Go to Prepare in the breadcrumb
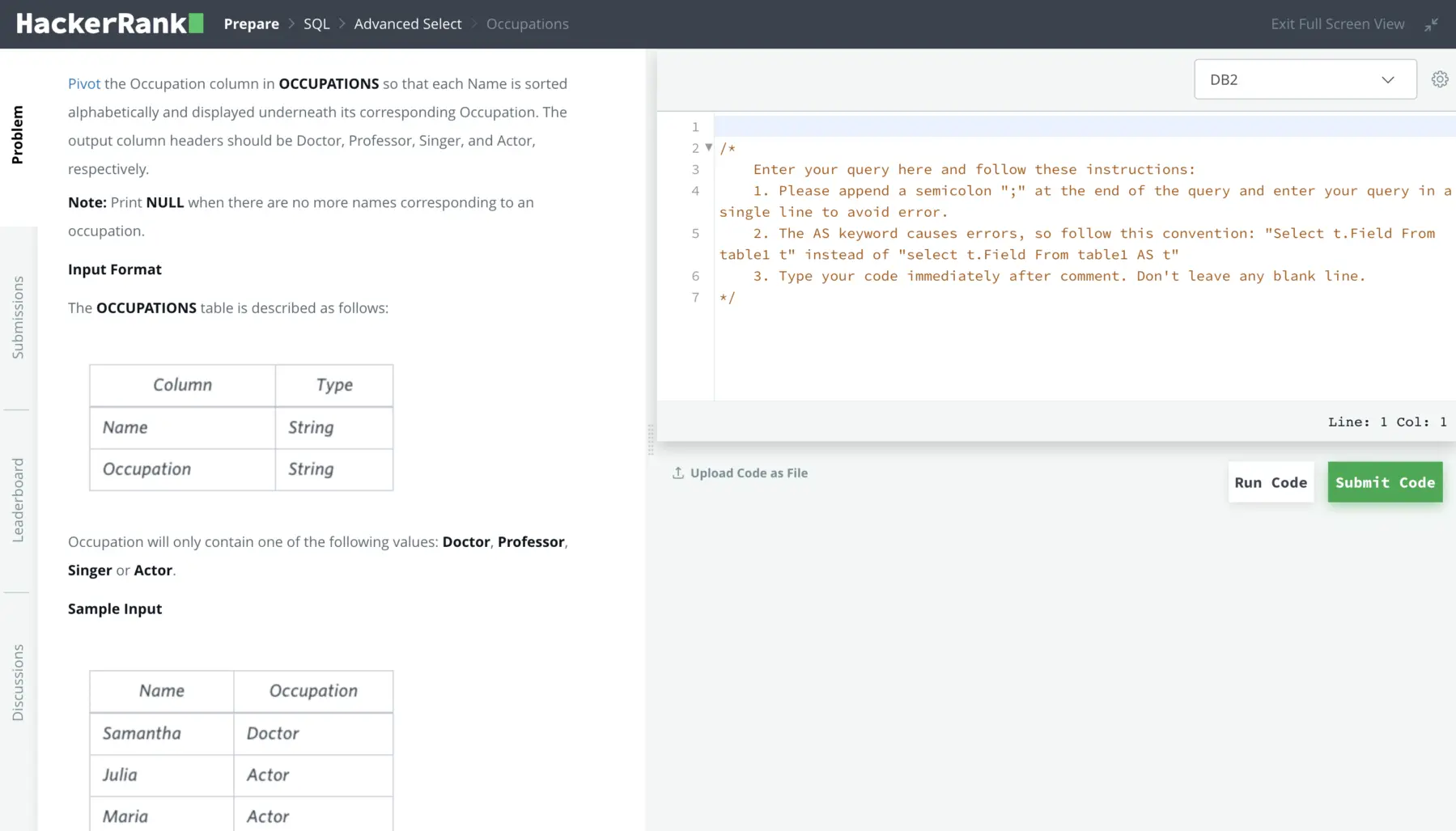This screenshot has height=831, width=1456. point(251,24)
